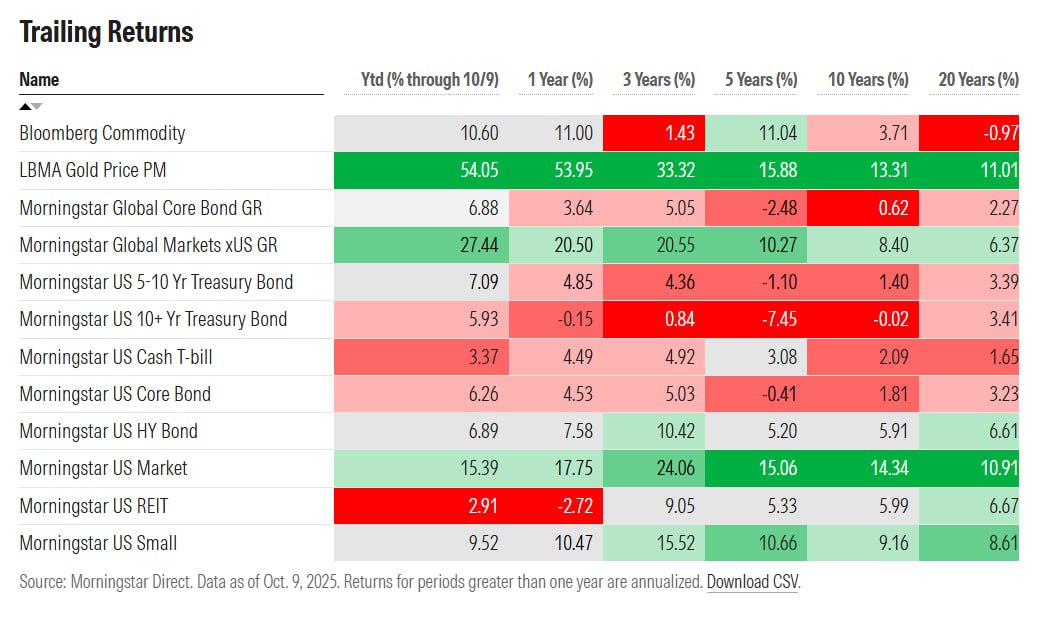Click the Bloomberg Commodity row name
Screen dimensions: 1037x620
pos(102,133)
